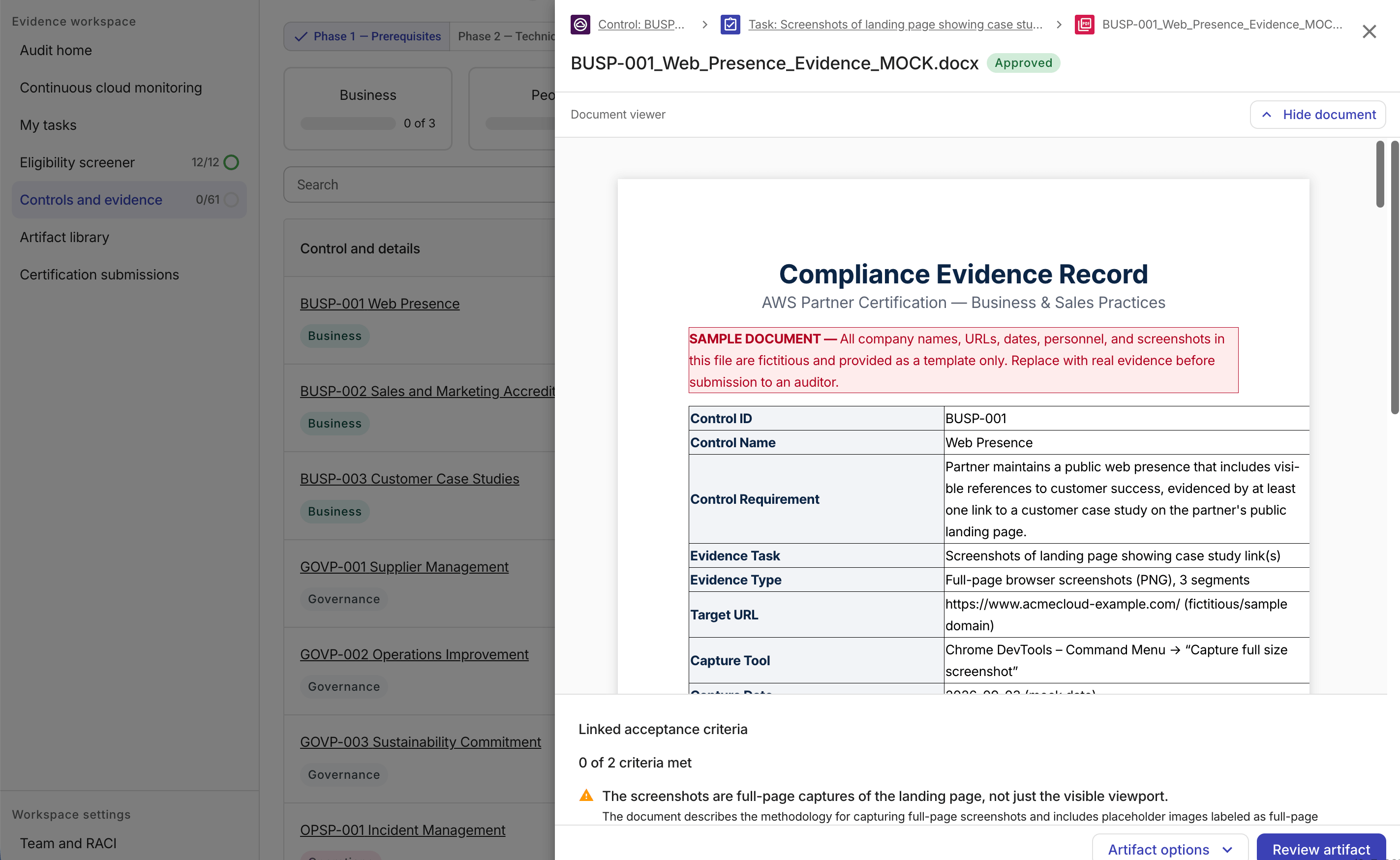Open BUSP-001 Web Presence control
1400x860 pixels.
pos(380,304)
